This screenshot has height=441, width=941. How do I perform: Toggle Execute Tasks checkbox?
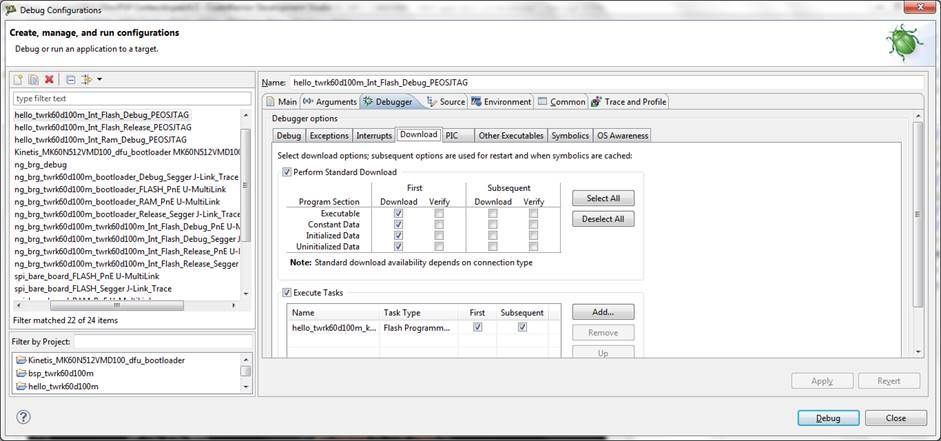(286, 293)
